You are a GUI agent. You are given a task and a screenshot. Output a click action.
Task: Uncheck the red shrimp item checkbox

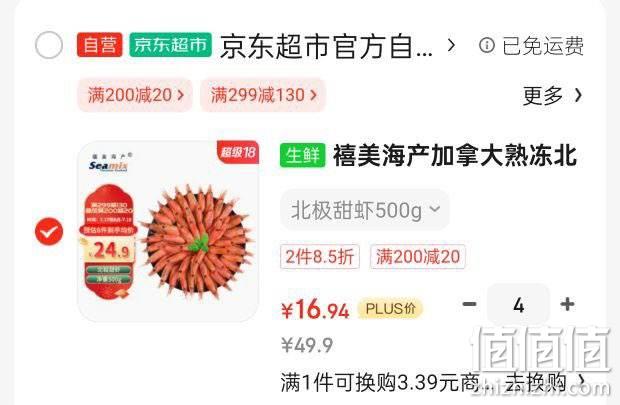point(49,231)
